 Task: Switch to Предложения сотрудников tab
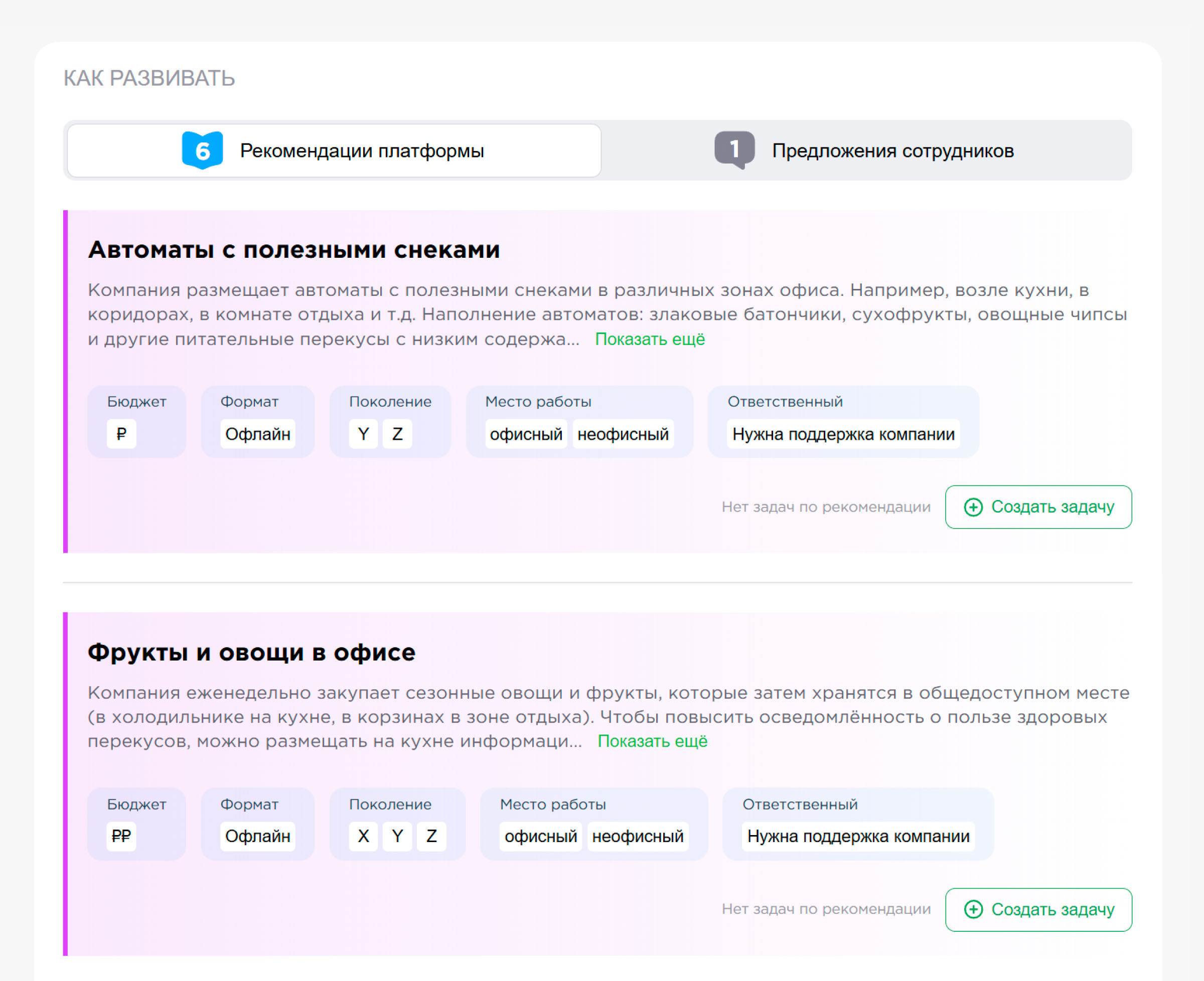(866, 151)
